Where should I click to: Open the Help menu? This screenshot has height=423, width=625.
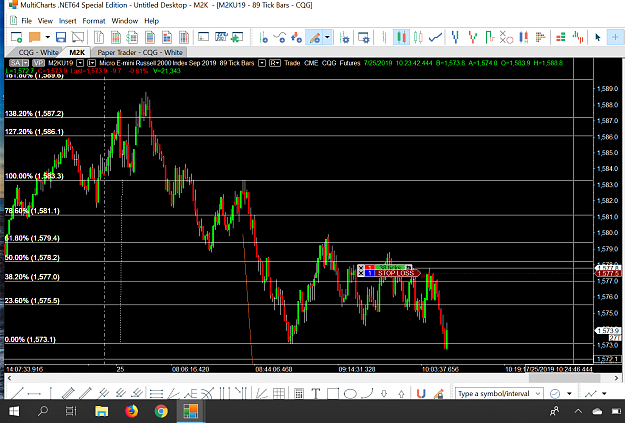(151, 21)
